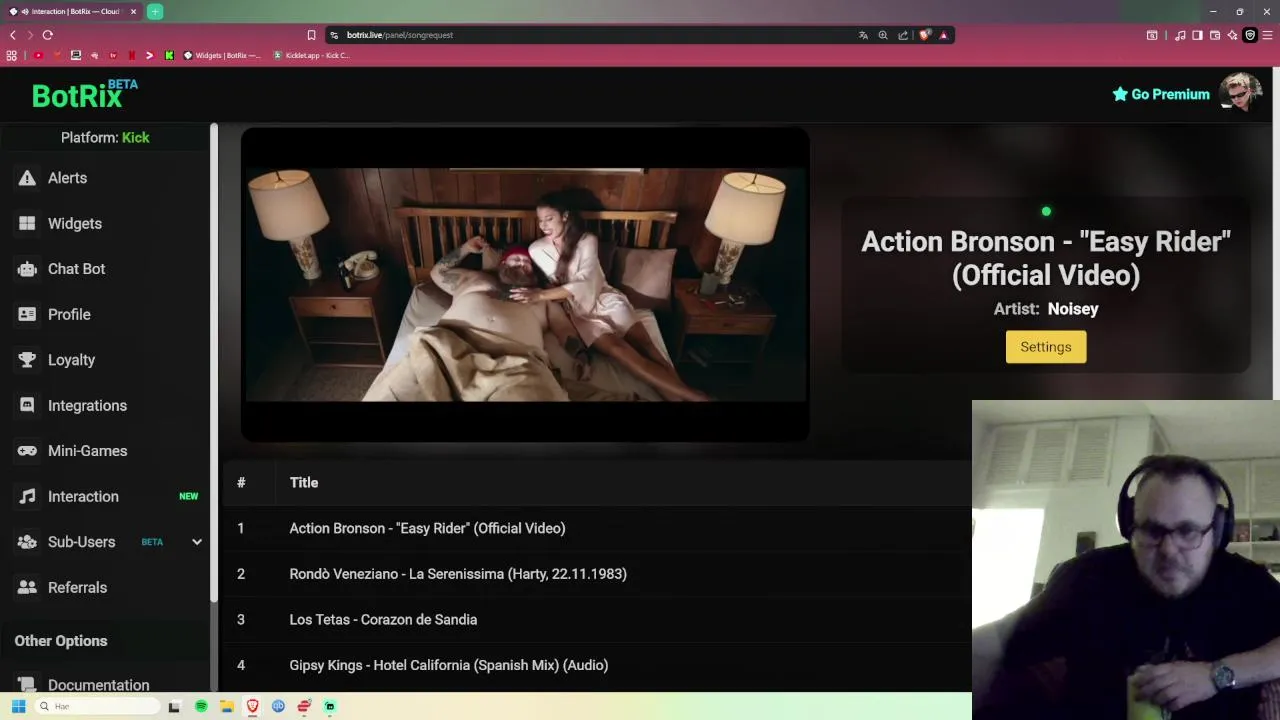Open qBittorrent from the taskbar

point(278,706)
